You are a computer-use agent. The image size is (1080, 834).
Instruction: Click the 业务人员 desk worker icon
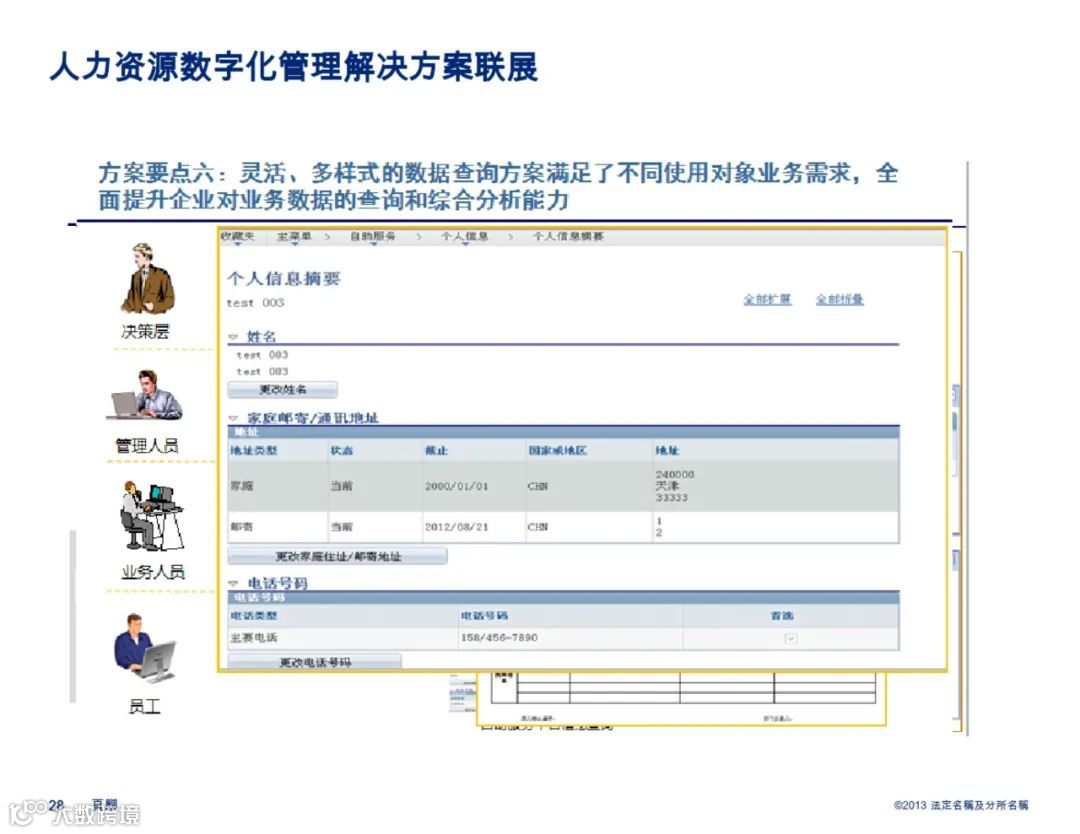tap(152, 515)
